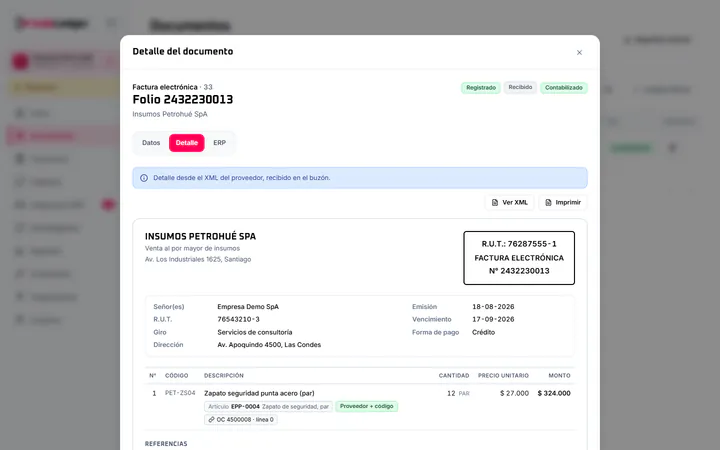Click the $ 27.000 unit price

pyautogui.click(x=514, y=394)
